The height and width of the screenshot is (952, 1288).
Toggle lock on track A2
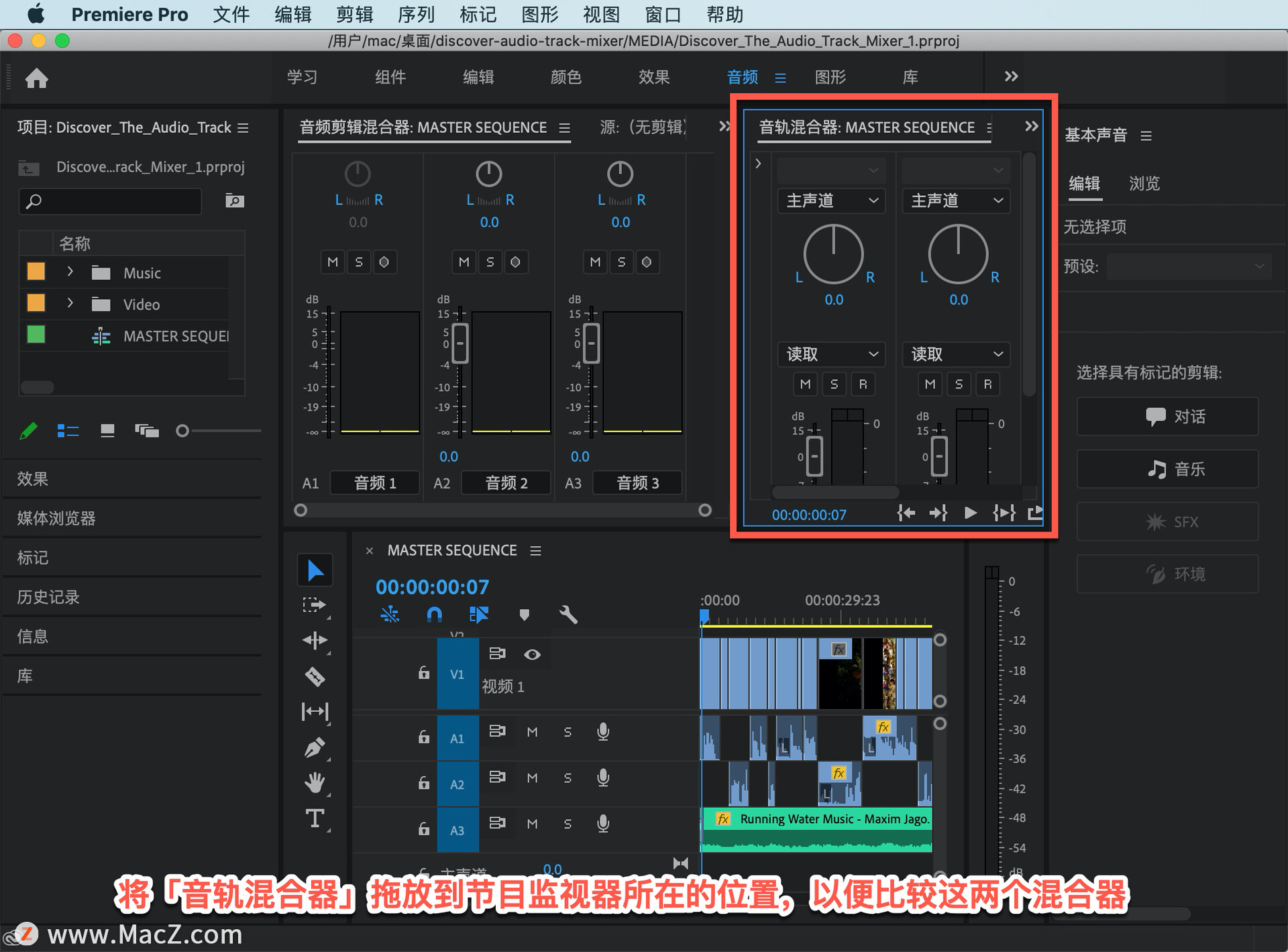(x=424, y=782)
